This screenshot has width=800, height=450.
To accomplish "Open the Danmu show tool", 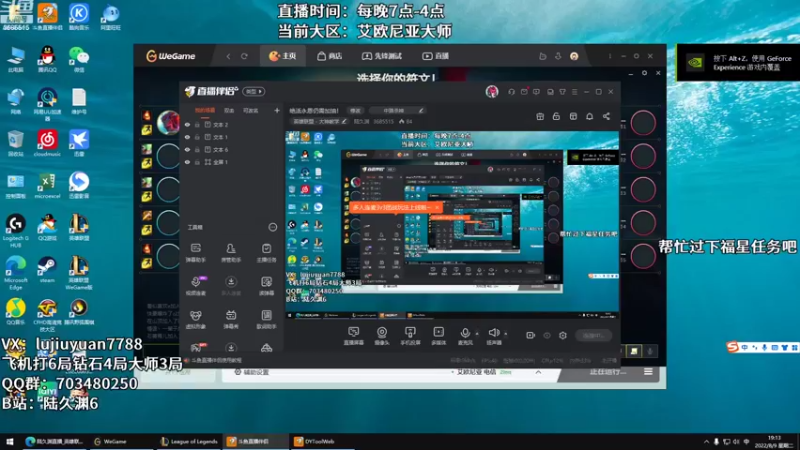I will point(231,319).
